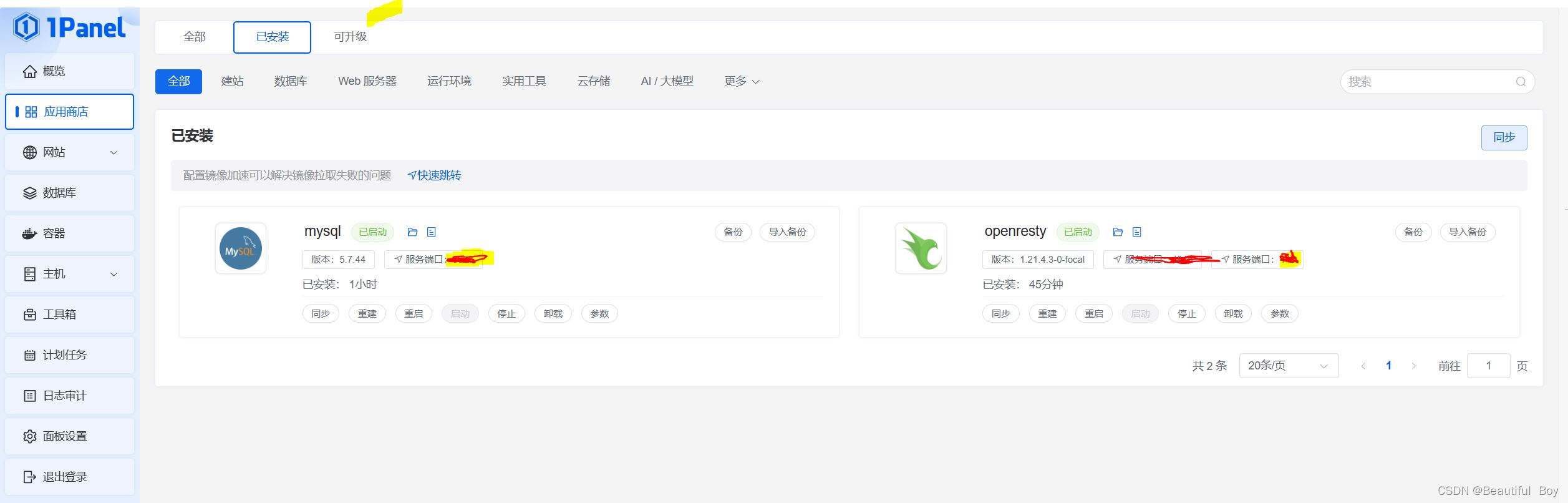
Task: Click 重启 for mysql
Action: [414, 313]
